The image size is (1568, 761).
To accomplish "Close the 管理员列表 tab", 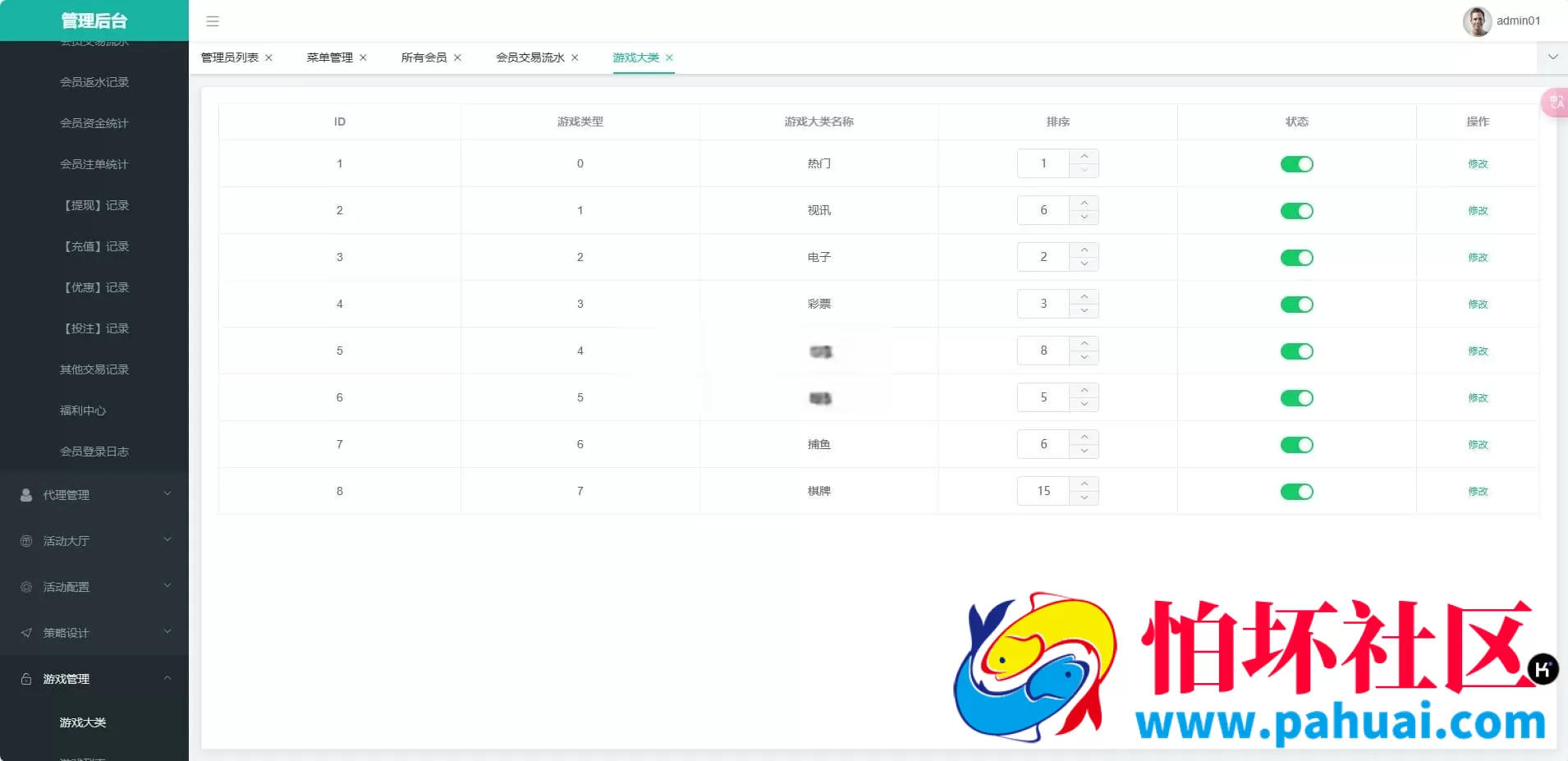I will click(x=268, y=57).
